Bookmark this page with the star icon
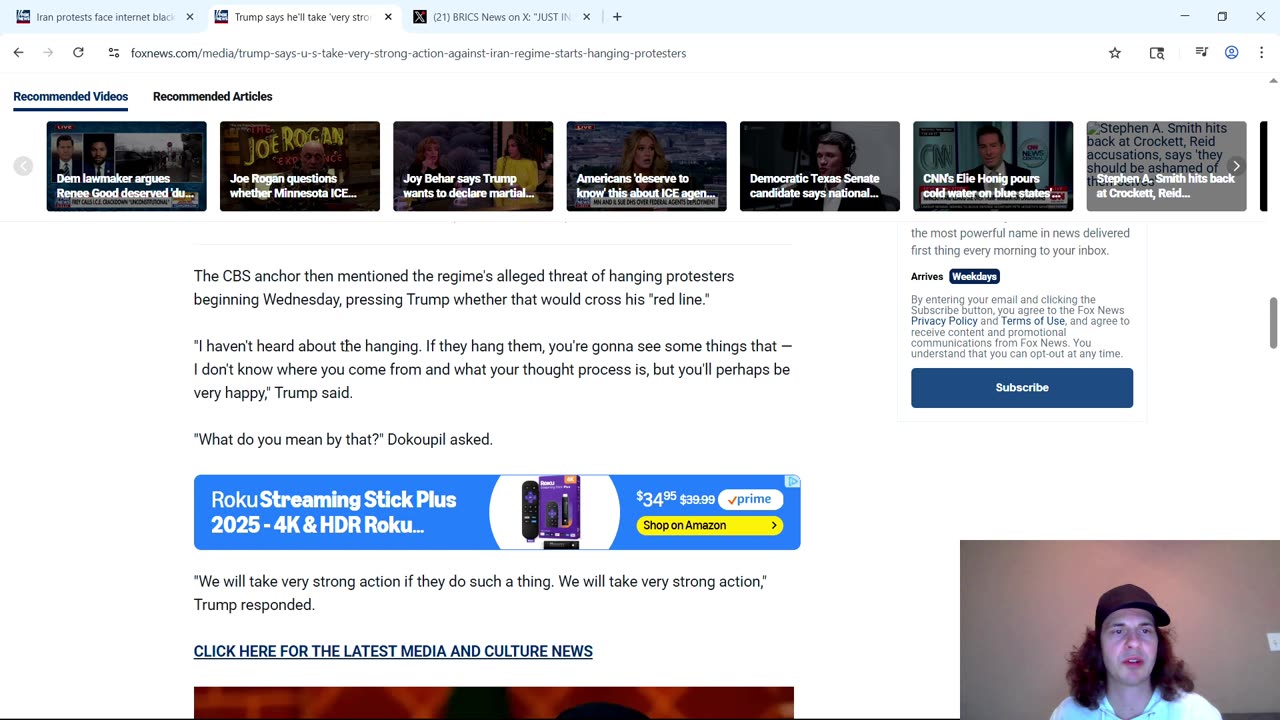1280x720 pixels. click(x=1115, y=53)
